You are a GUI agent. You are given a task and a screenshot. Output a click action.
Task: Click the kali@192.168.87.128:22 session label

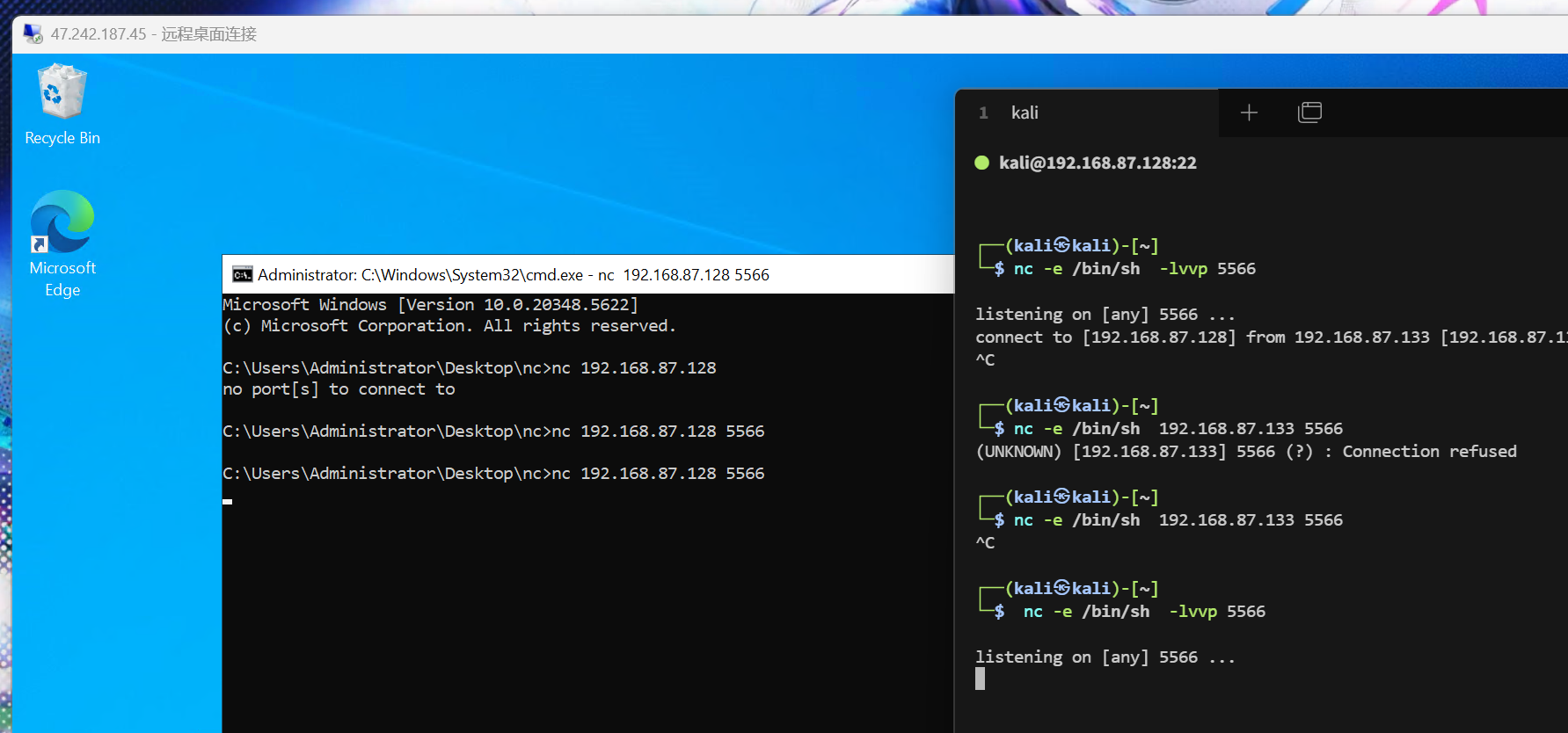click(1098, 163)
